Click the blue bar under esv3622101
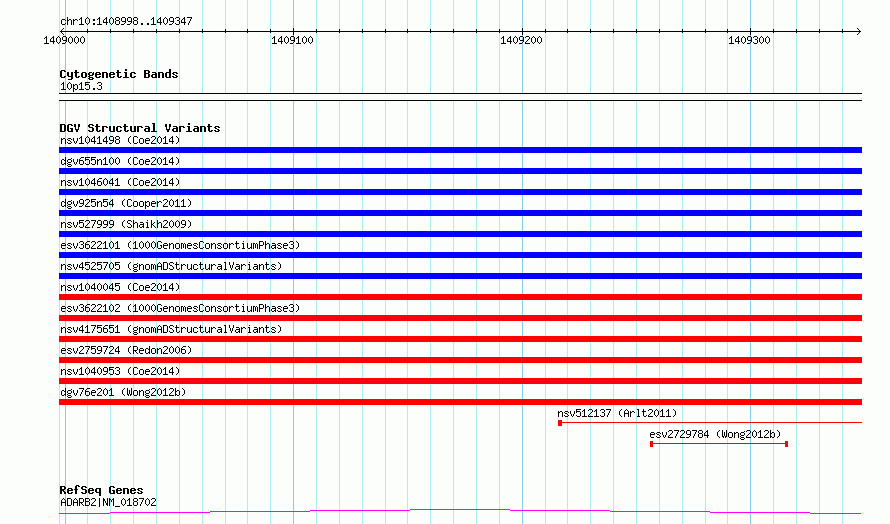Screen dimensions: 890x524 point(460,255)
